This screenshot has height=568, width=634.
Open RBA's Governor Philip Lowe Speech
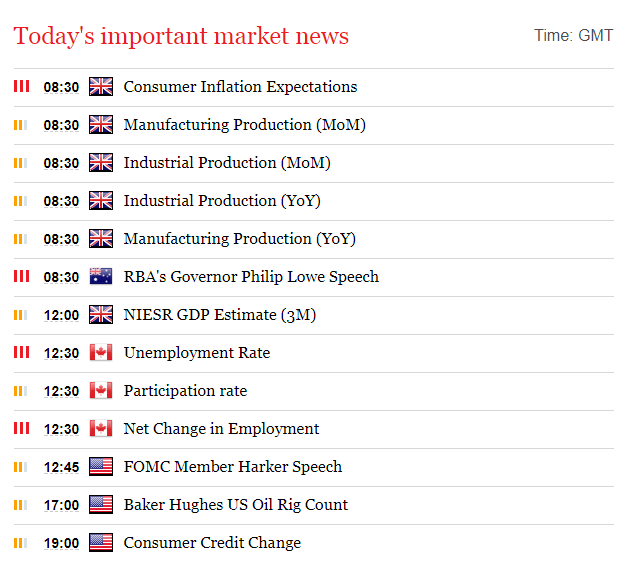(251, 277)
